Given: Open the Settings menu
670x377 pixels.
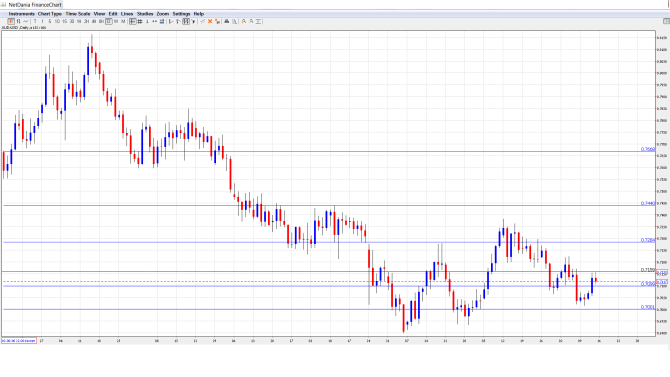Looking at the screenshot, I should (182, 14).
